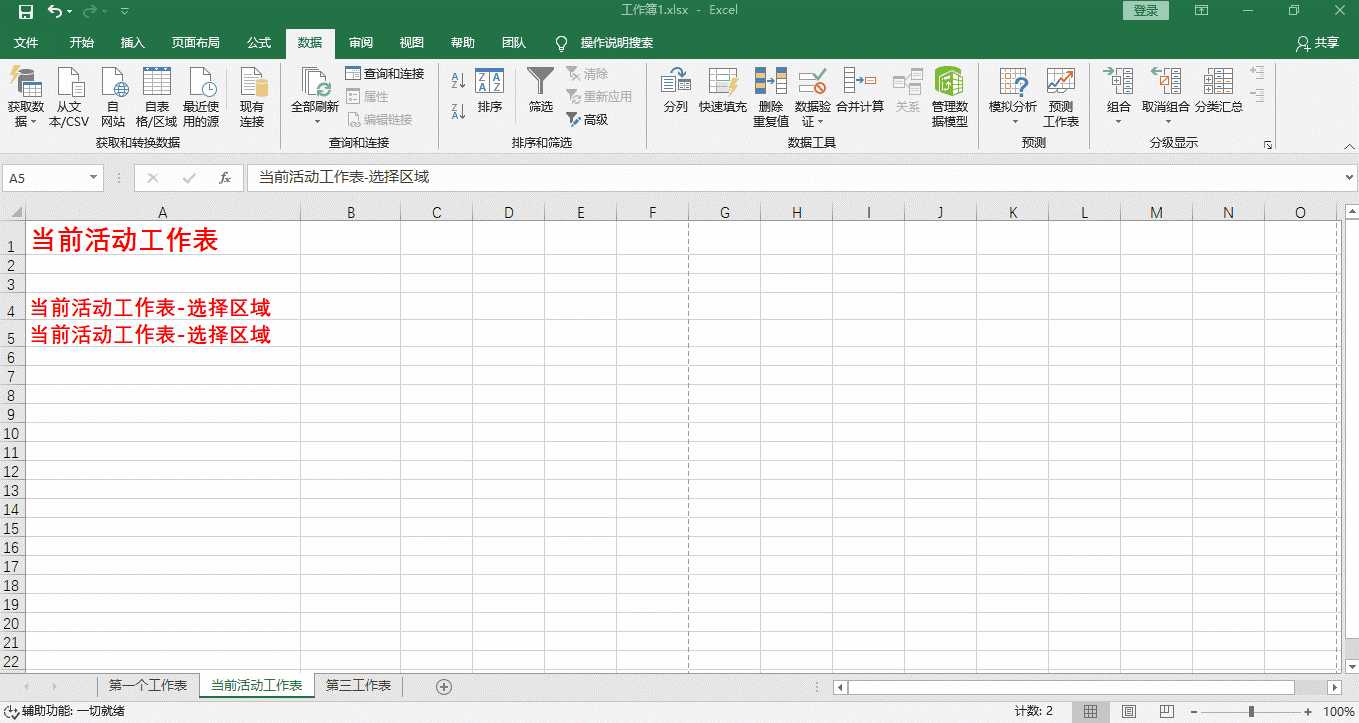Image resolution: width=1359 pixels, height=723 pixels.
Task: Open Queries & Connections (查询和连接)
Action: point(385,74)
